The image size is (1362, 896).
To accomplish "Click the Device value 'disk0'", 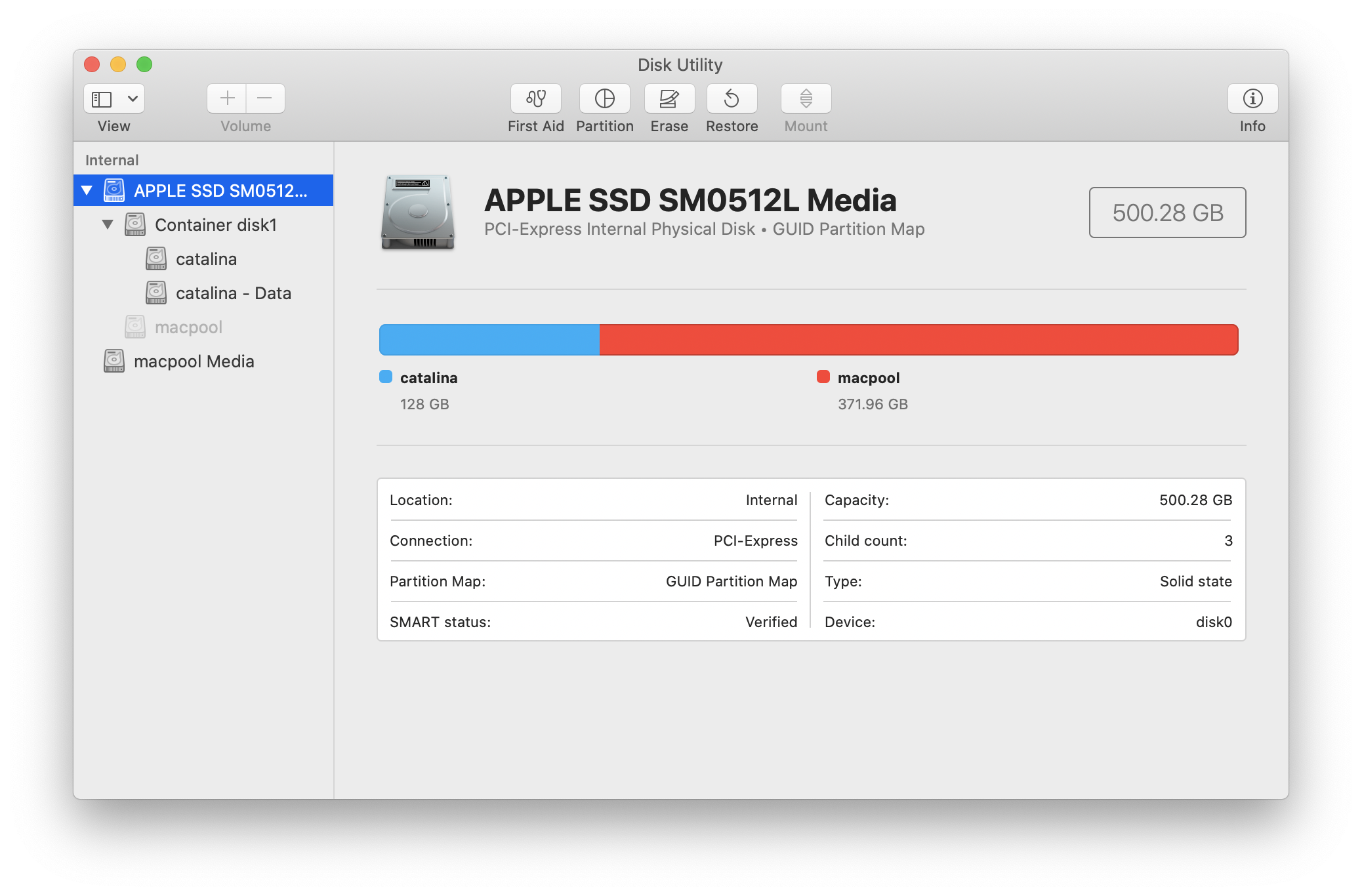I will click(1214, 622).
